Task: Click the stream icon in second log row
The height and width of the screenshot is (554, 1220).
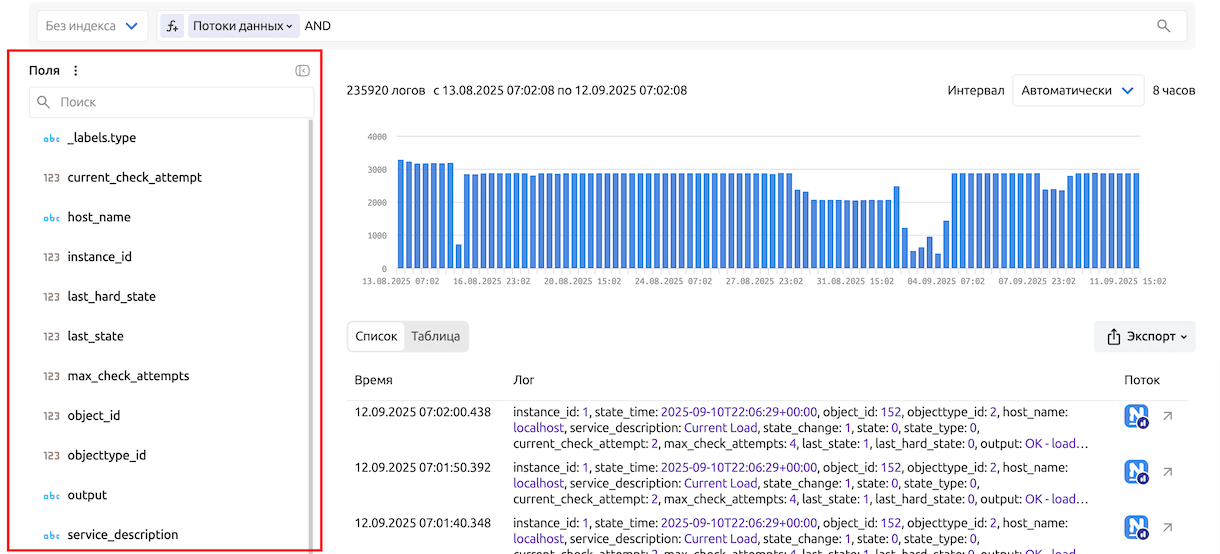Action: [x=1136, y=472]
